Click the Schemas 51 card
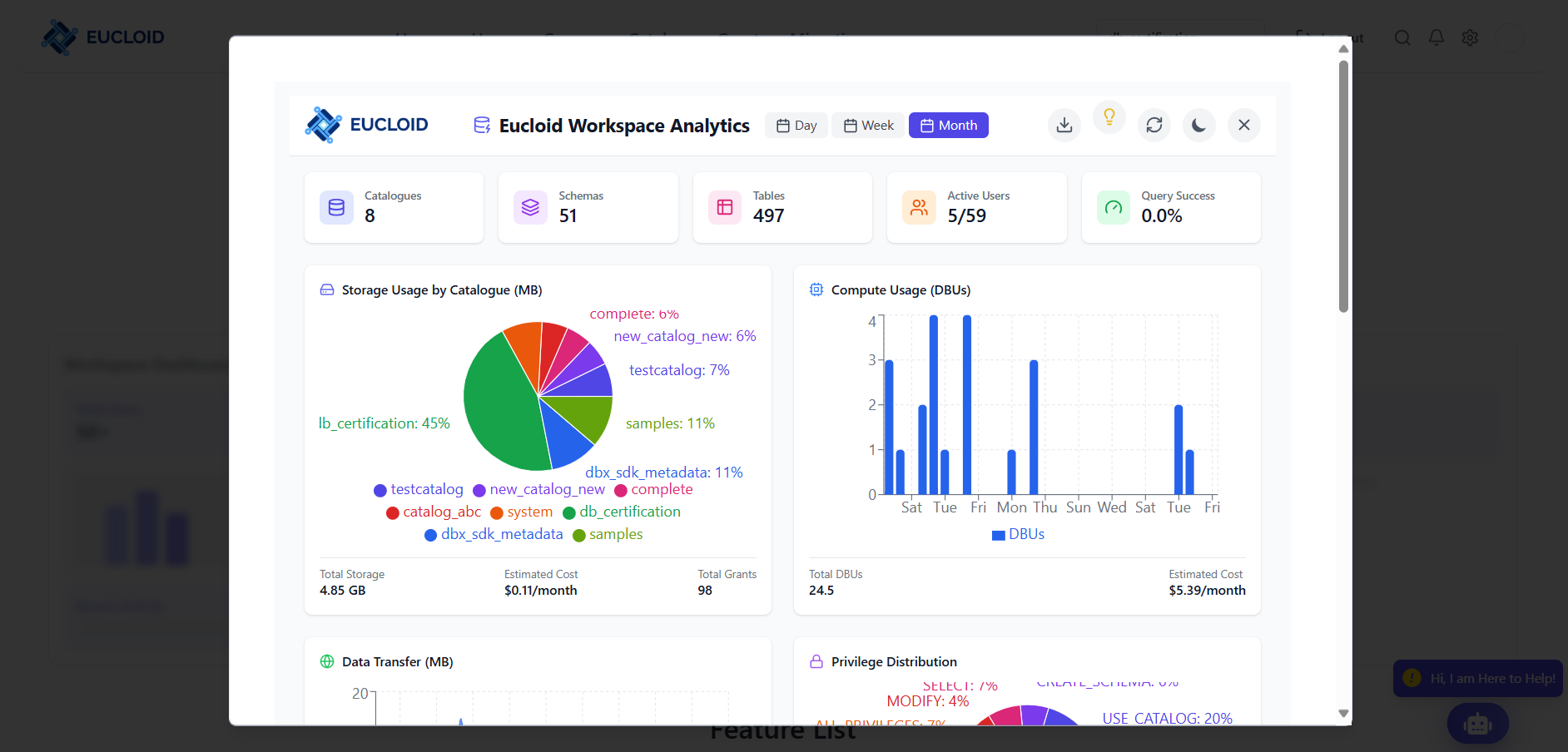 588,207
